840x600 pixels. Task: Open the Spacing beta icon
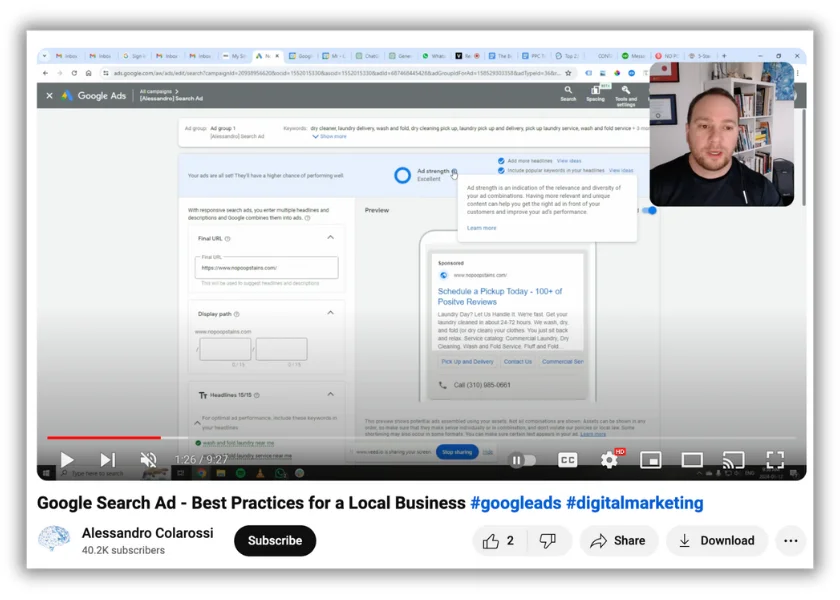click(x=595, y=93)
